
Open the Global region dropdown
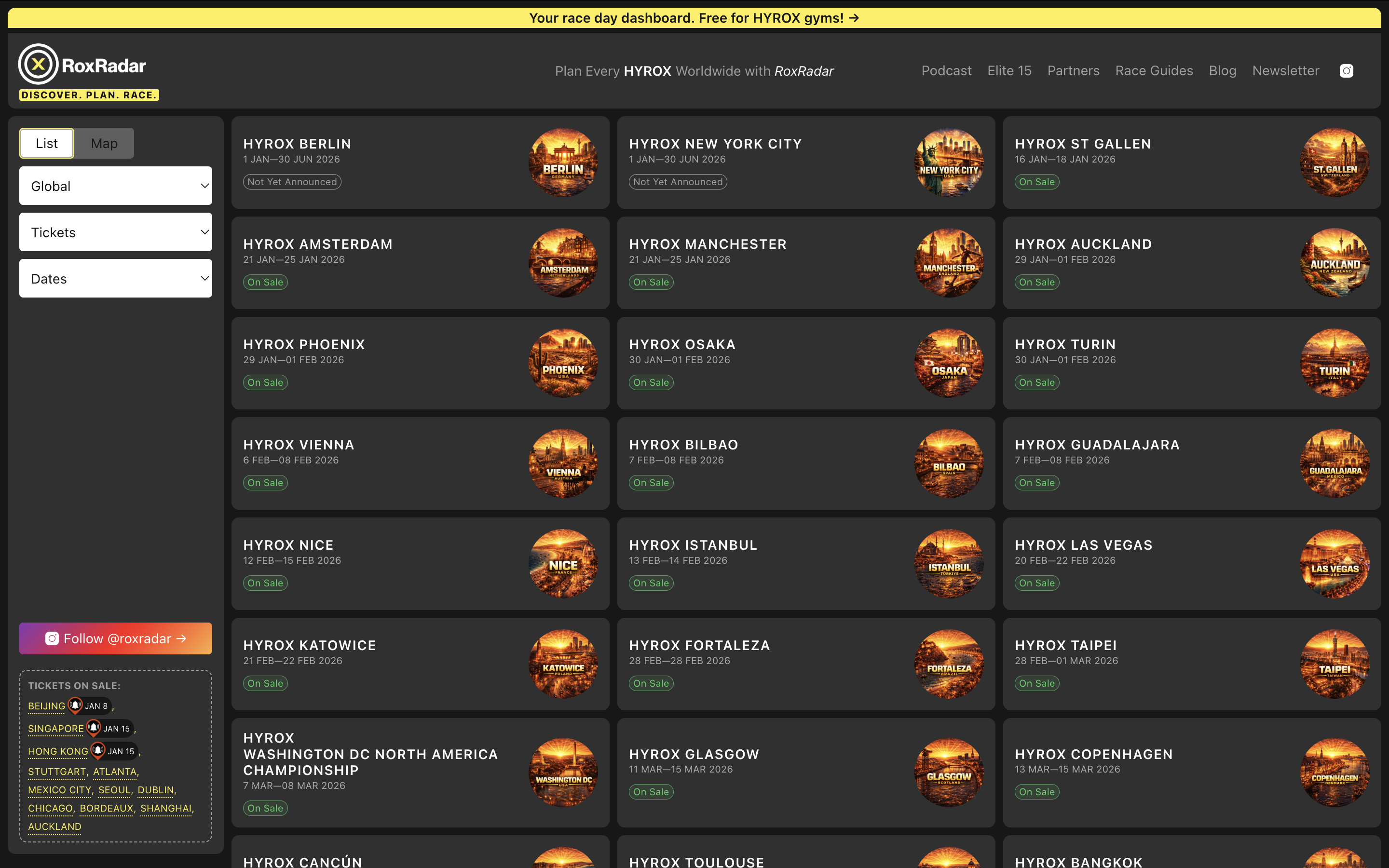coord(115,186)
